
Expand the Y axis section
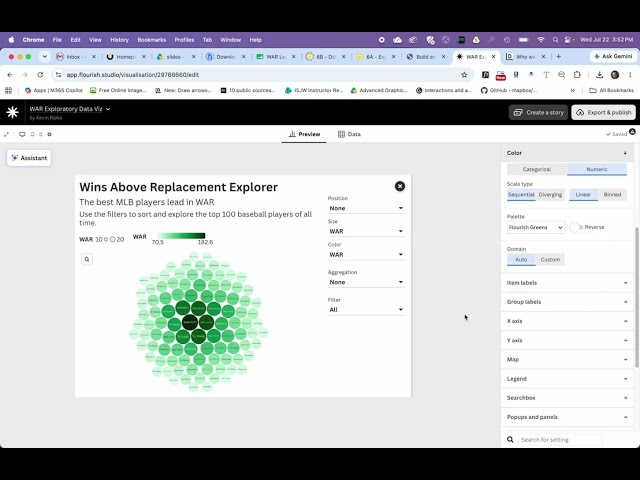[567, 340]
